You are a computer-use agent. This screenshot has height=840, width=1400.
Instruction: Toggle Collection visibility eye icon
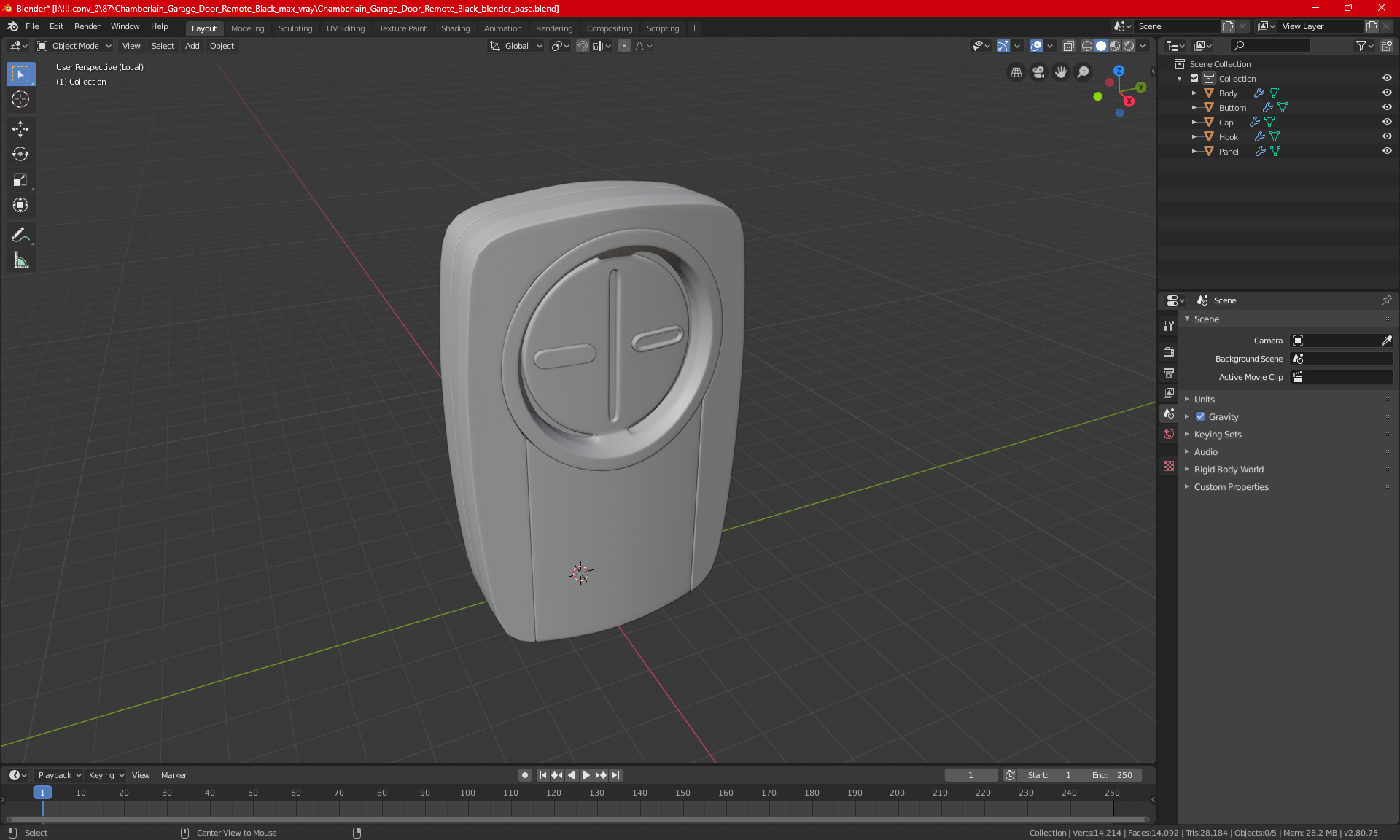[1387, 78]
